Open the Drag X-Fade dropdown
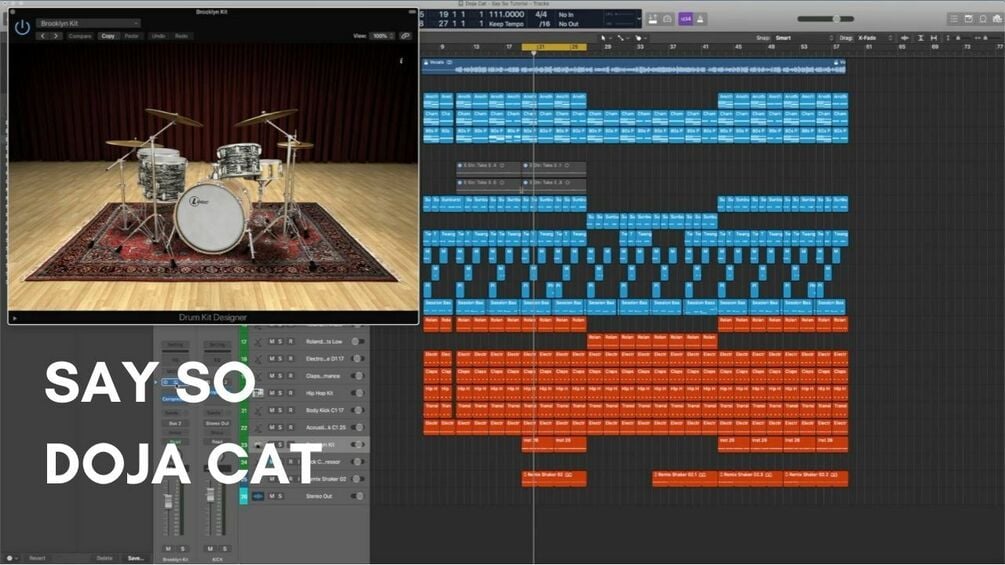The height and width of the screenshot is (565, 1005). click(874, 38)
